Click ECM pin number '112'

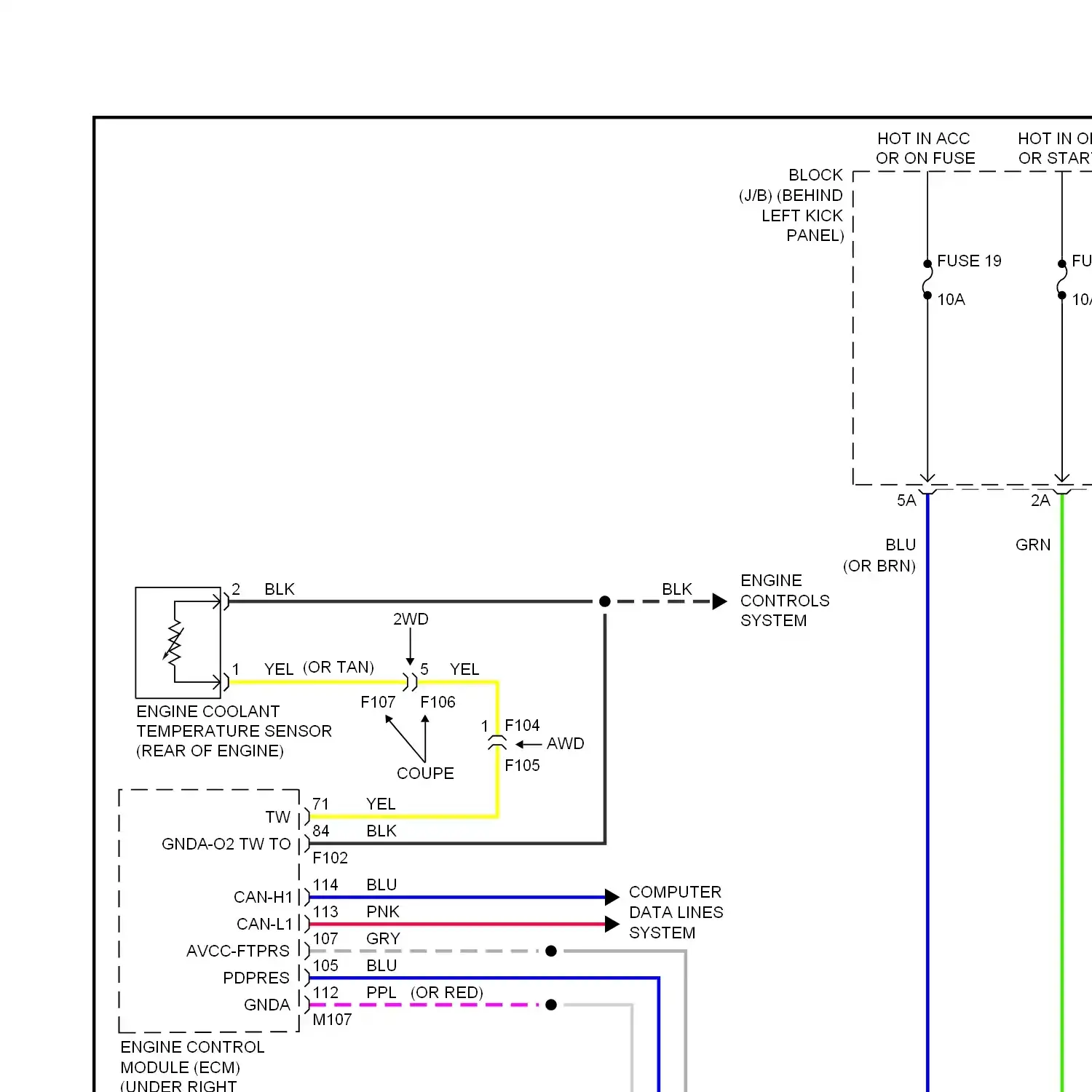tap(325, 992)
